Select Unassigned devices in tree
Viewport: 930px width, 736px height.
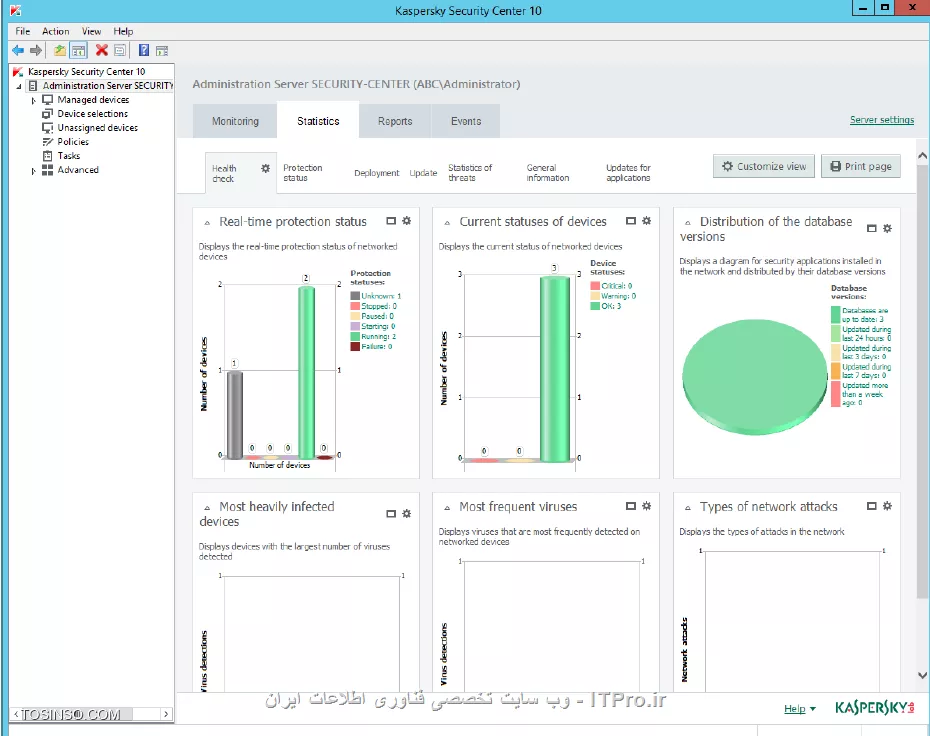coord(97,128)
